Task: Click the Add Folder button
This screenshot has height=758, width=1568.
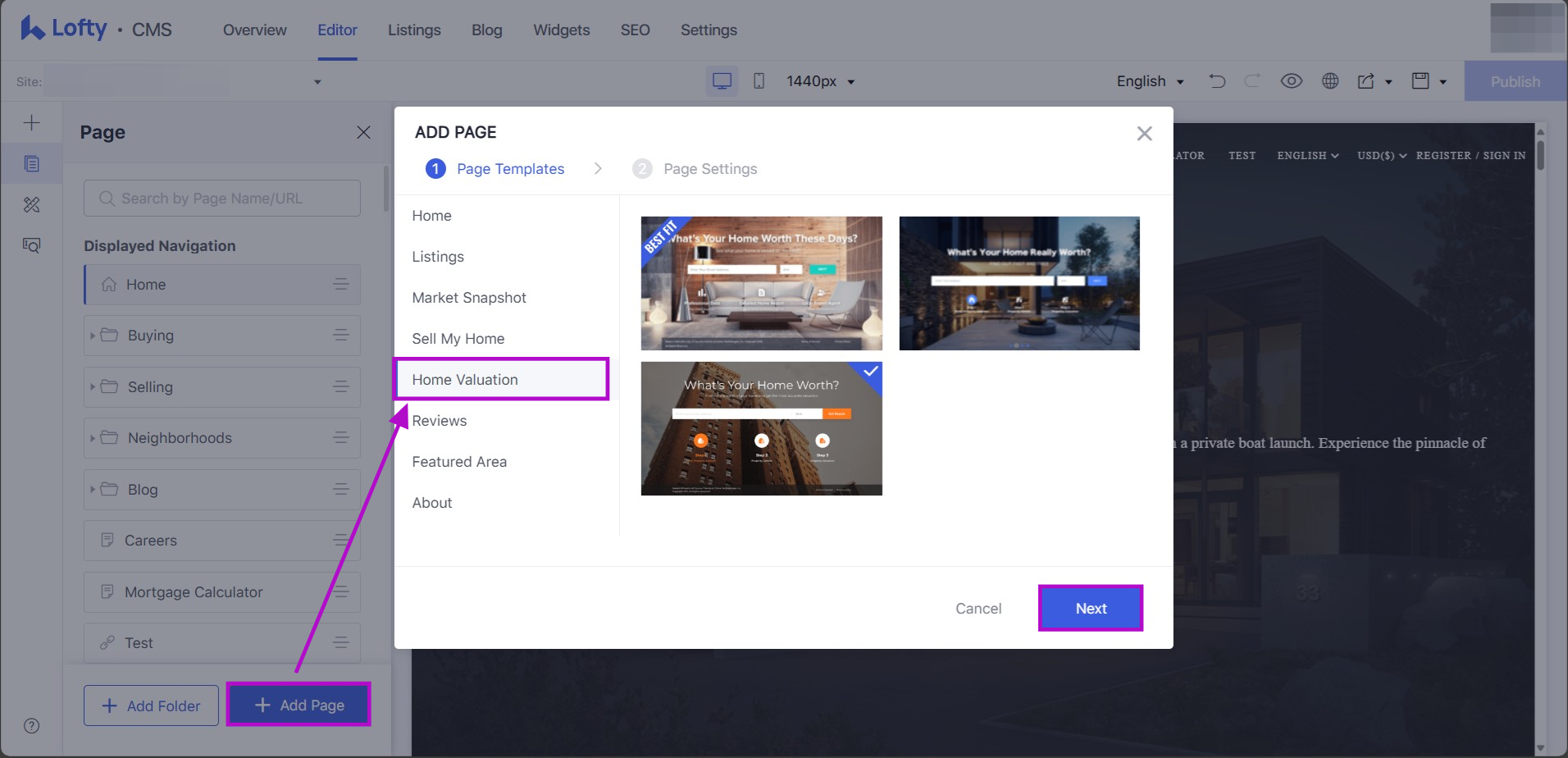Action: 151,705
